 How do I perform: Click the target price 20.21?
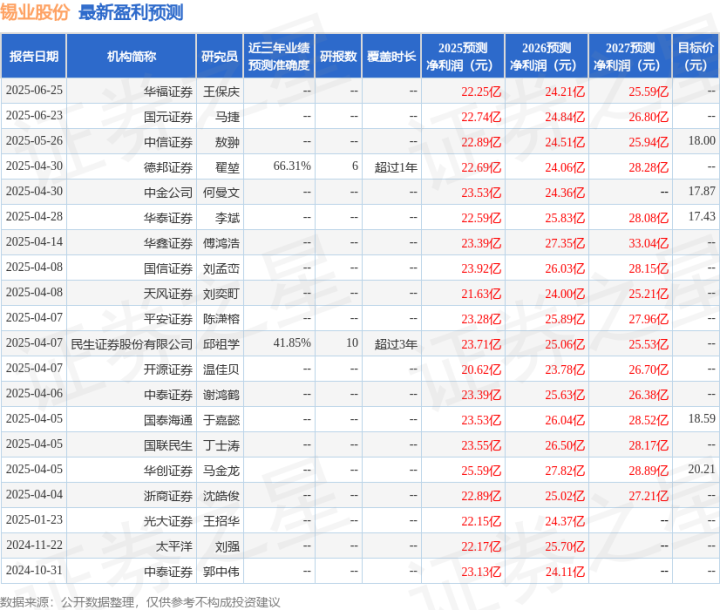[702, 469]
